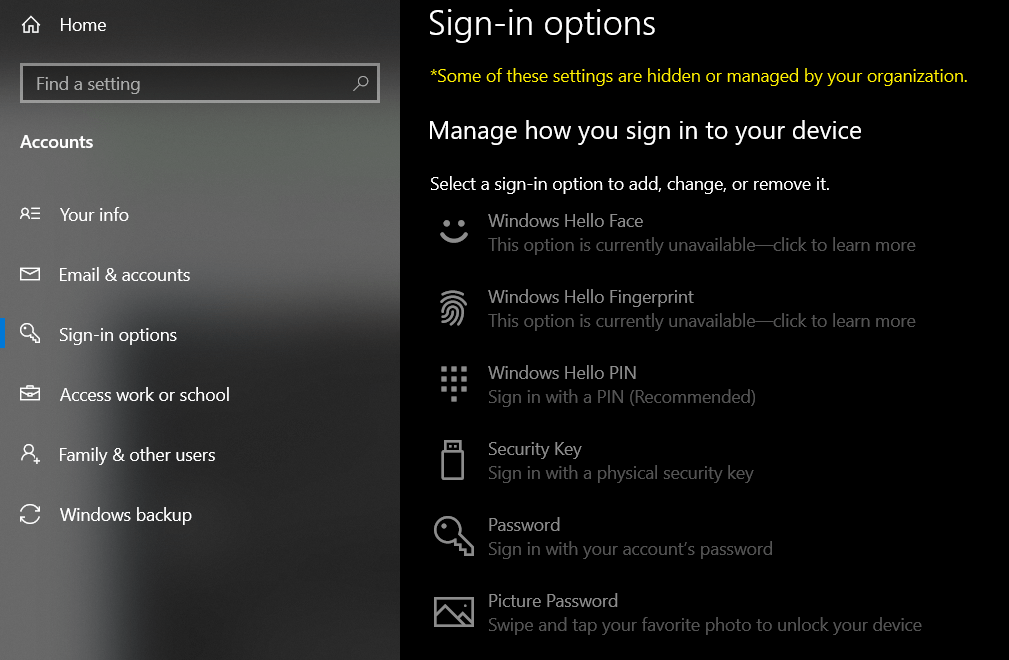1009x660 pixels.
Task: Click the search magnifier icon
Action: pyautogui.click(x=361, y=83)
